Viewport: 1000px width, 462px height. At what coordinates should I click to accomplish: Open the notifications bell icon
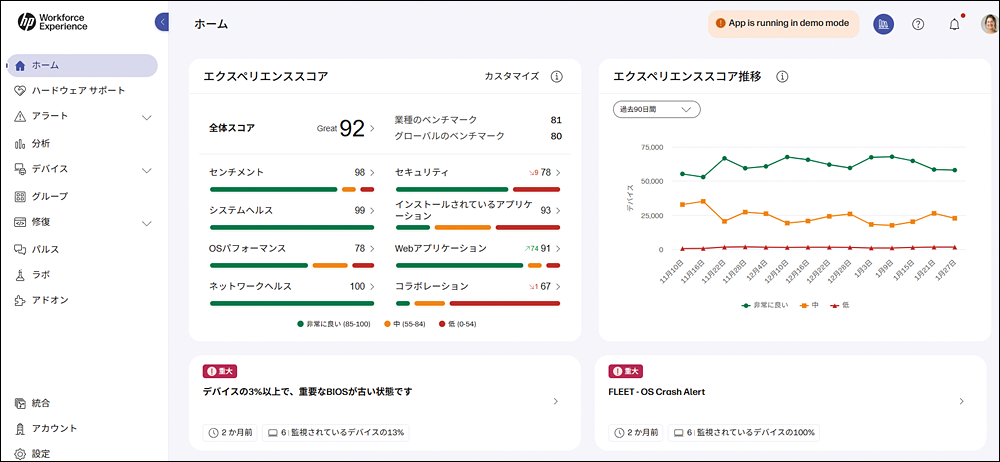pos(954,25)
